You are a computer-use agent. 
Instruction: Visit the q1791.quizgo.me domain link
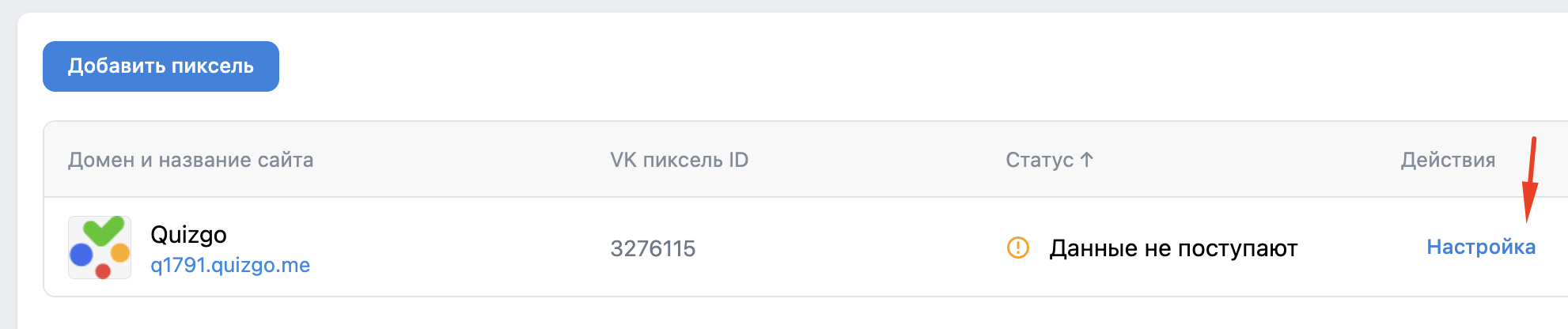[x=230, y=265]
